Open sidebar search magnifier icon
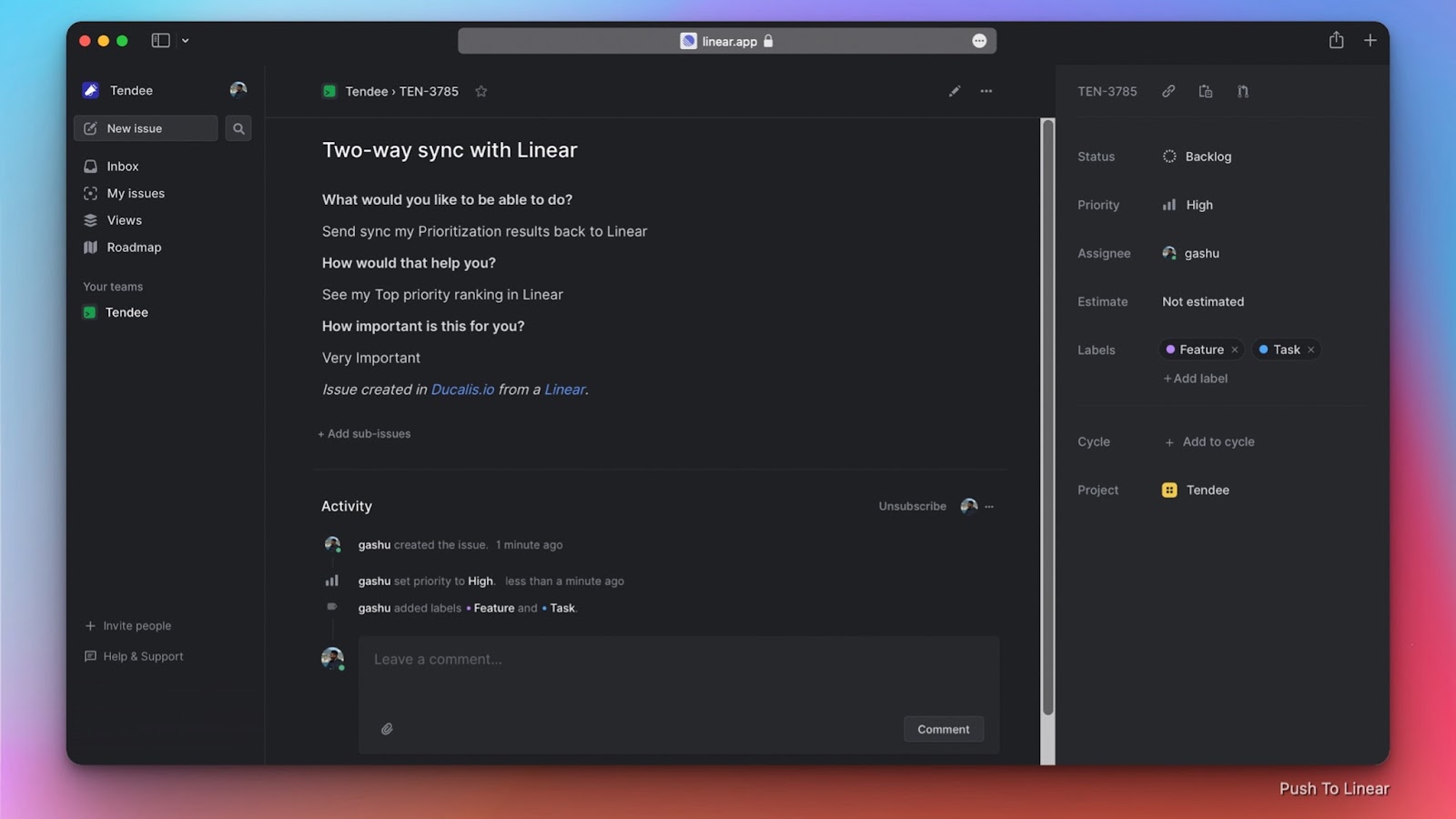The height and width of the screenshot is (819, 1456). click(238, 128)
